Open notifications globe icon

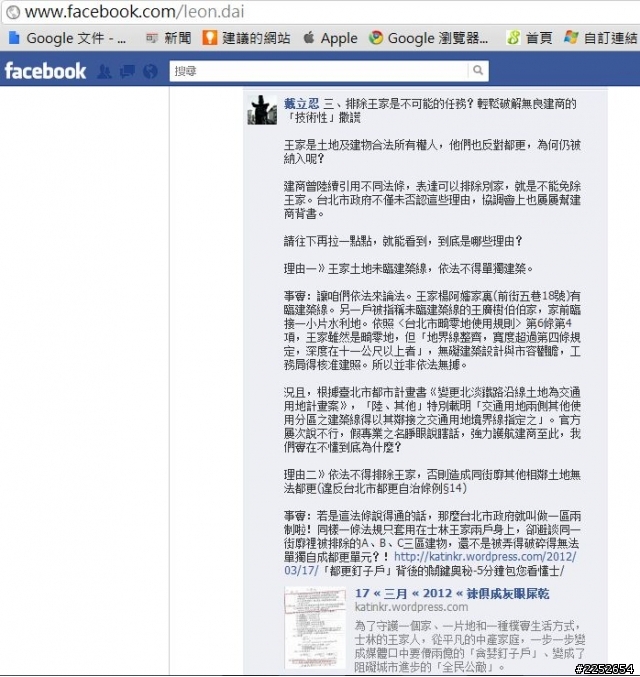(150, 71)
